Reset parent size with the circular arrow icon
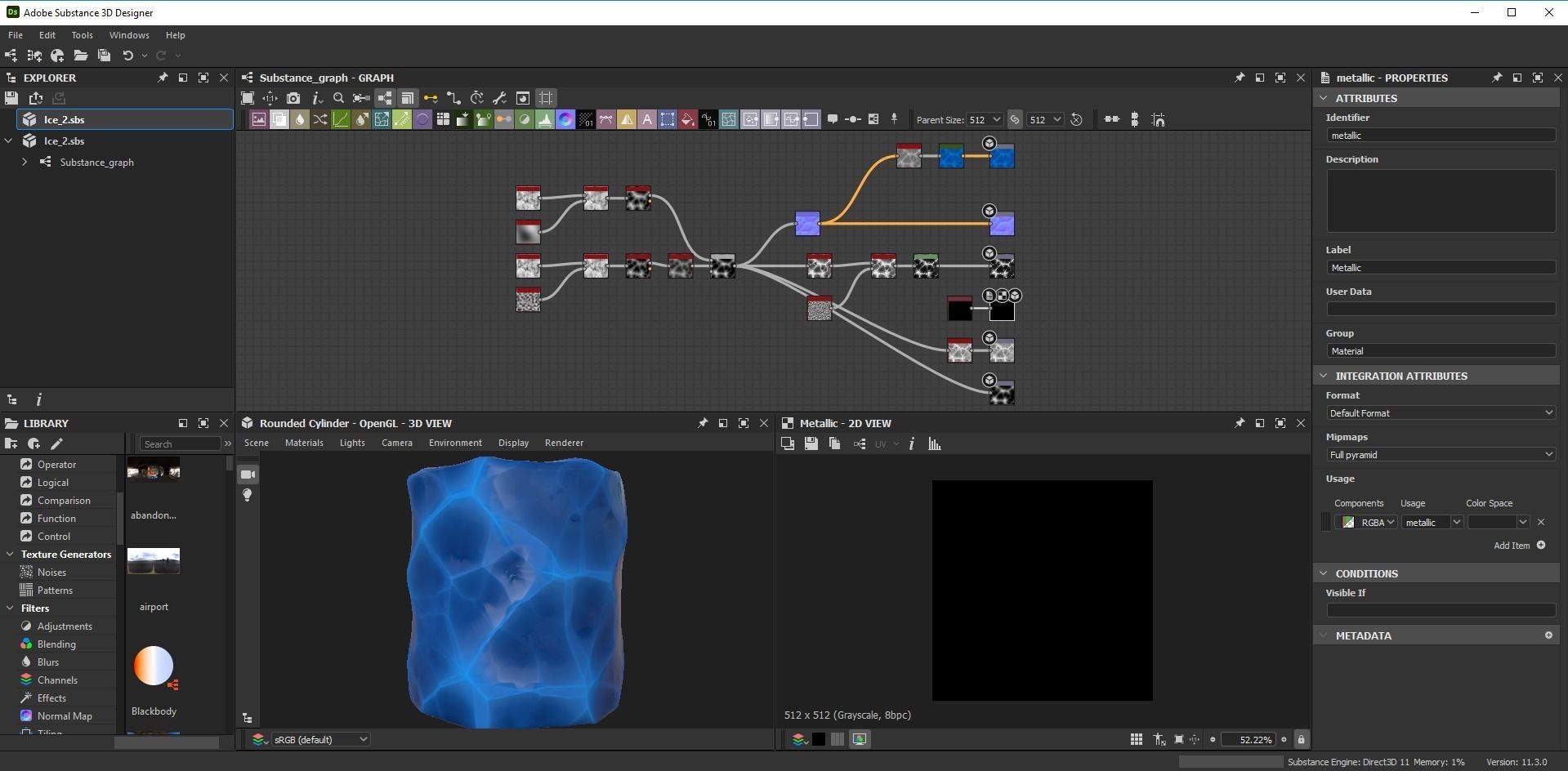This screenshot has width=1568, height=771. [x=1077, y=119]
